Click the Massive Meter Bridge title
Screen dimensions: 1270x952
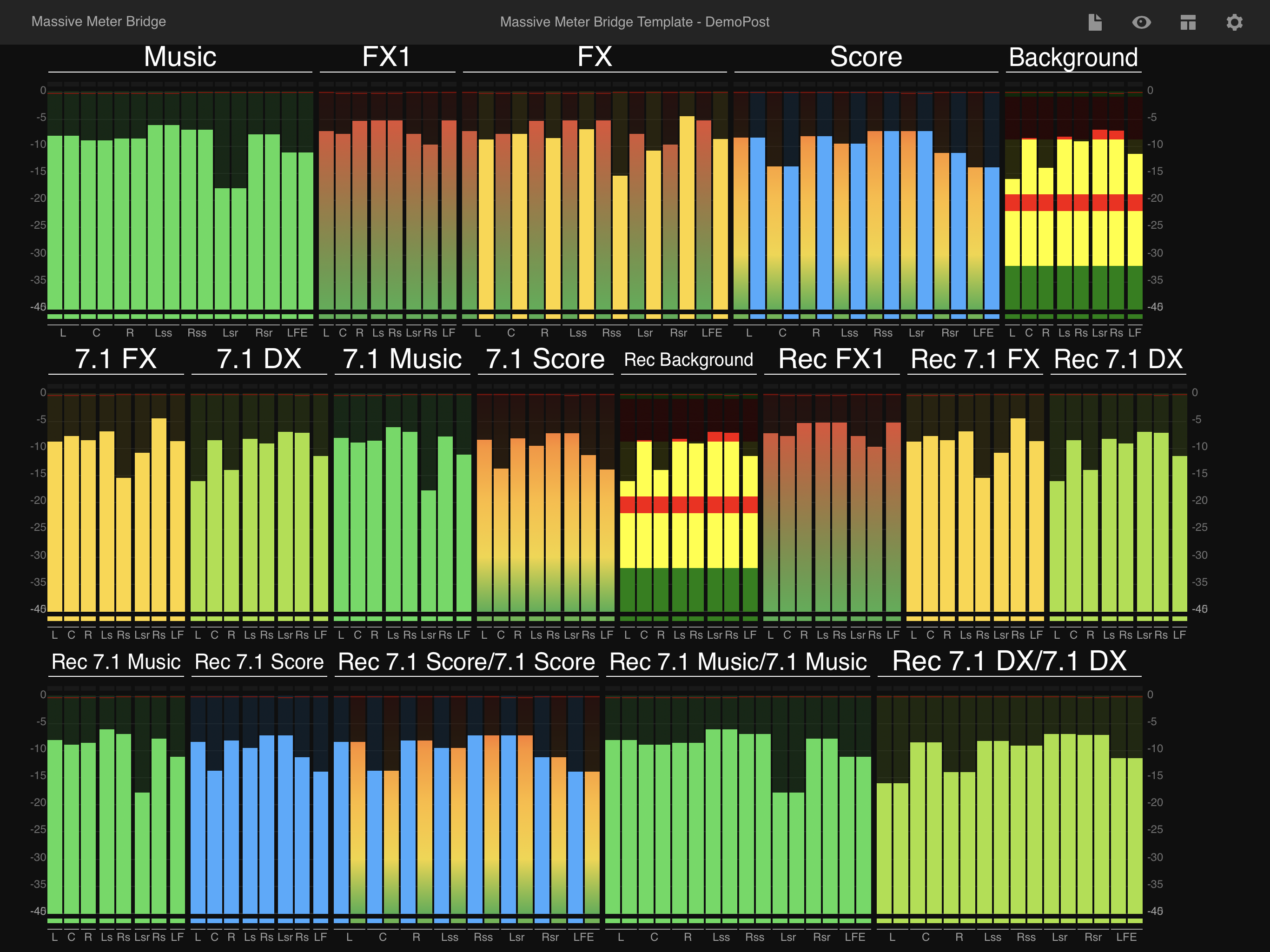coord(99,21)
